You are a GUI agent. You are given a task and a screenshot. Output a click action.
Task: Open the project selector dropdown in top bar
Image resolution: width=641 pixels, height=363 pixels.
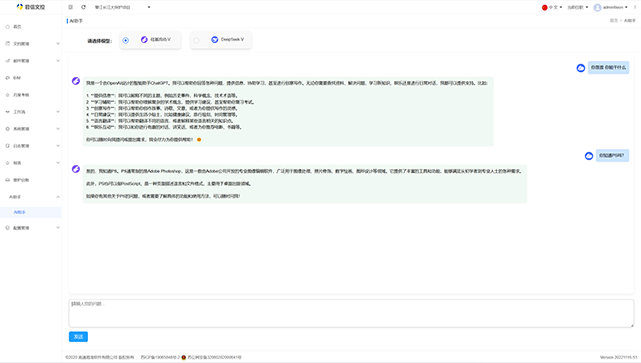(122, 7)
